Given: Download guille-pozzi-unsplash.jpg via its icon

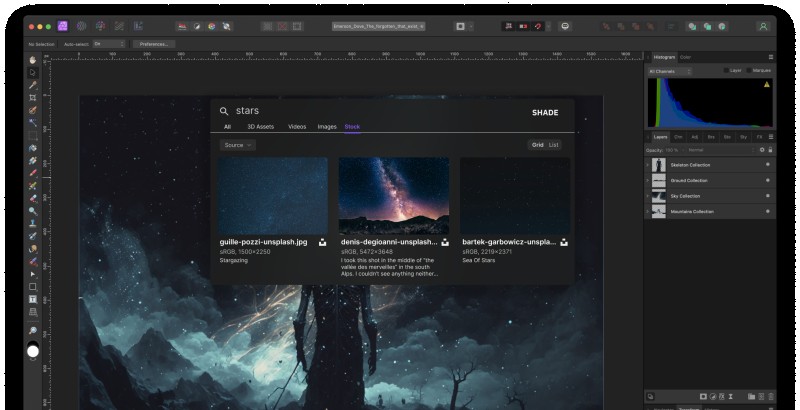Looking at the screenshot, I should click(322, 242).
